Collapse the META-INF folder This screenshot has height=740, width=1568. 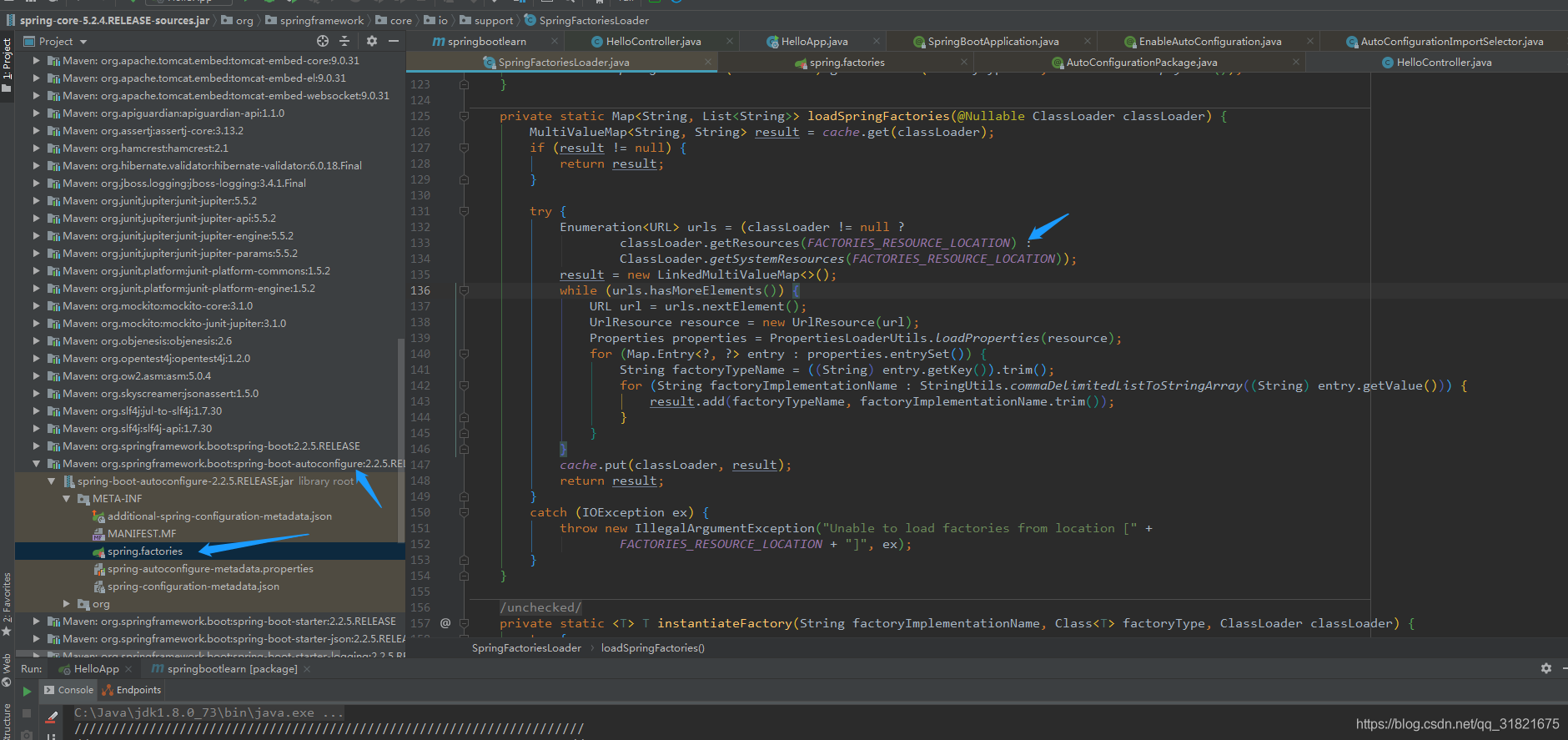click(66, 498)
